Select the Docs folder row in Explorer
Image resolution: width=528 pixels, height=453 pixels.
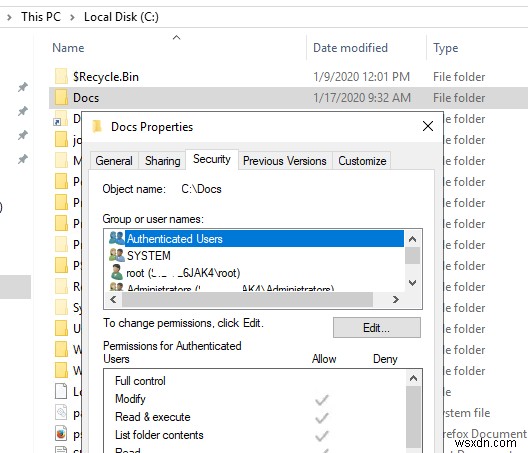point(288,98)
